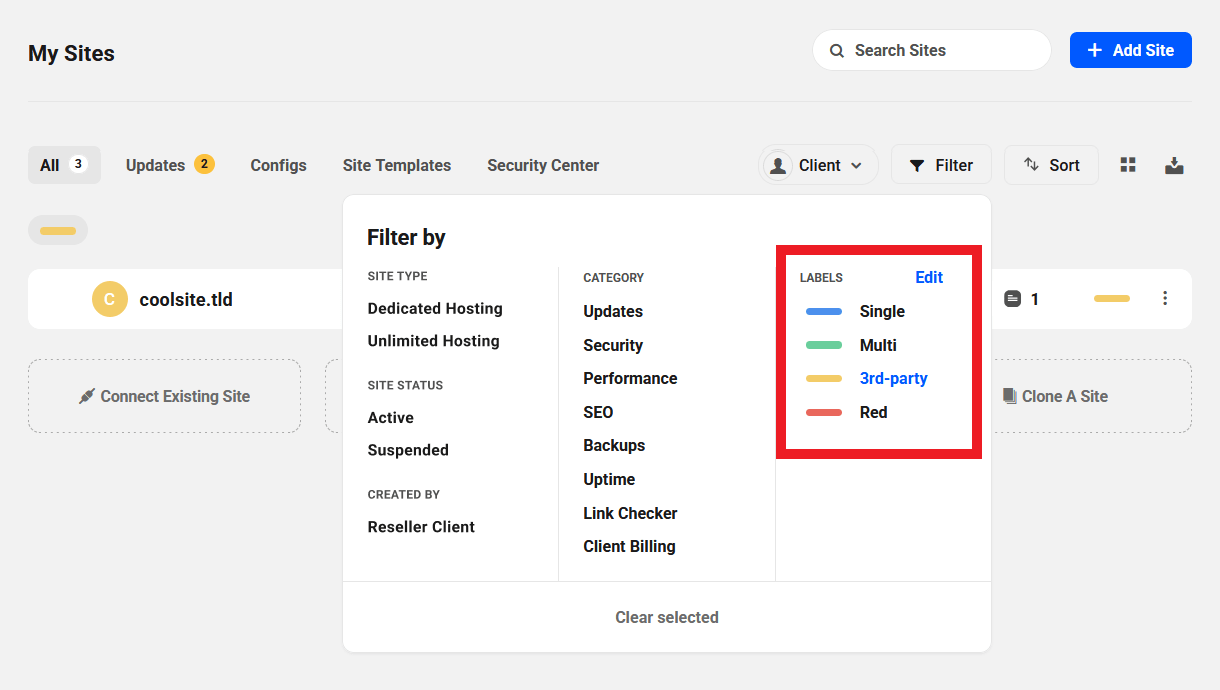Select the Red label text

pos(873,412)
